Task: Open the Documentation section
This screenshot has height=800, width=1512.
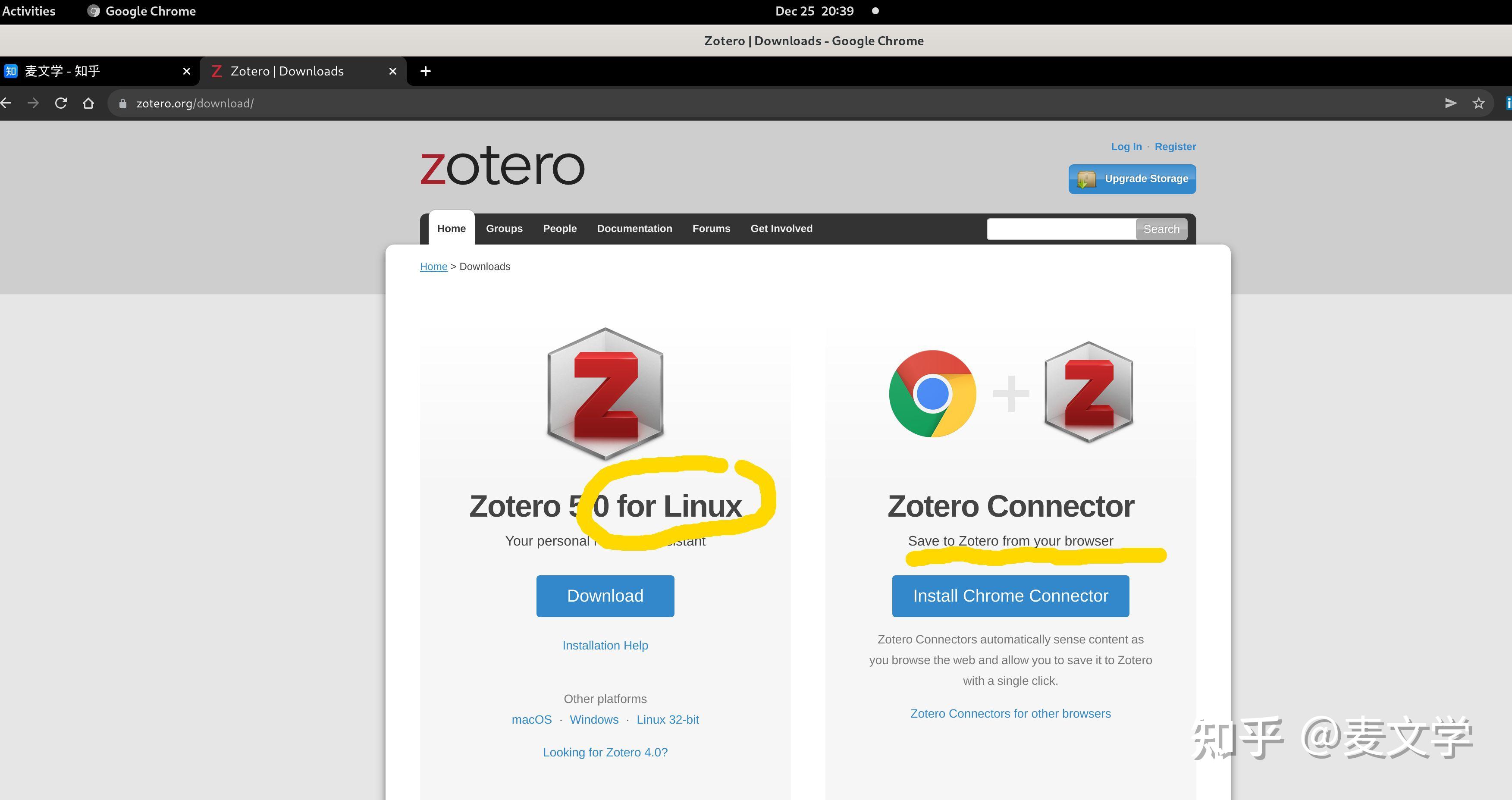Action: click(x=634, y=228)
